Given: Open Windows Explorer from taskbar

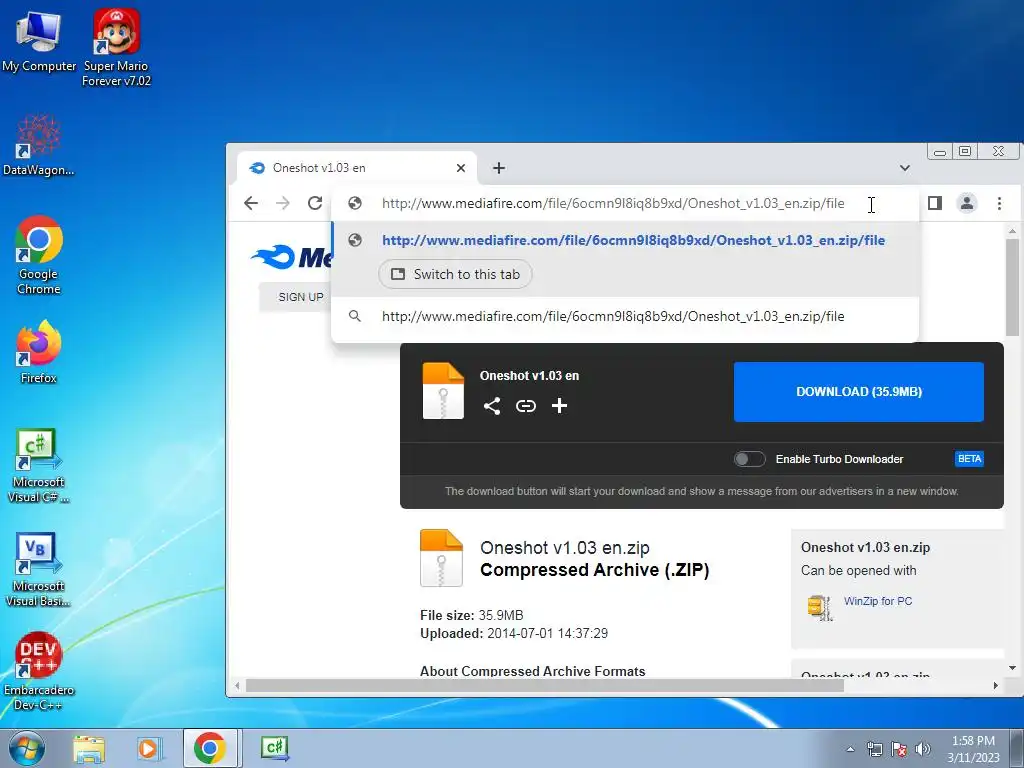Looking at the screenshot, I should [89, 748].
